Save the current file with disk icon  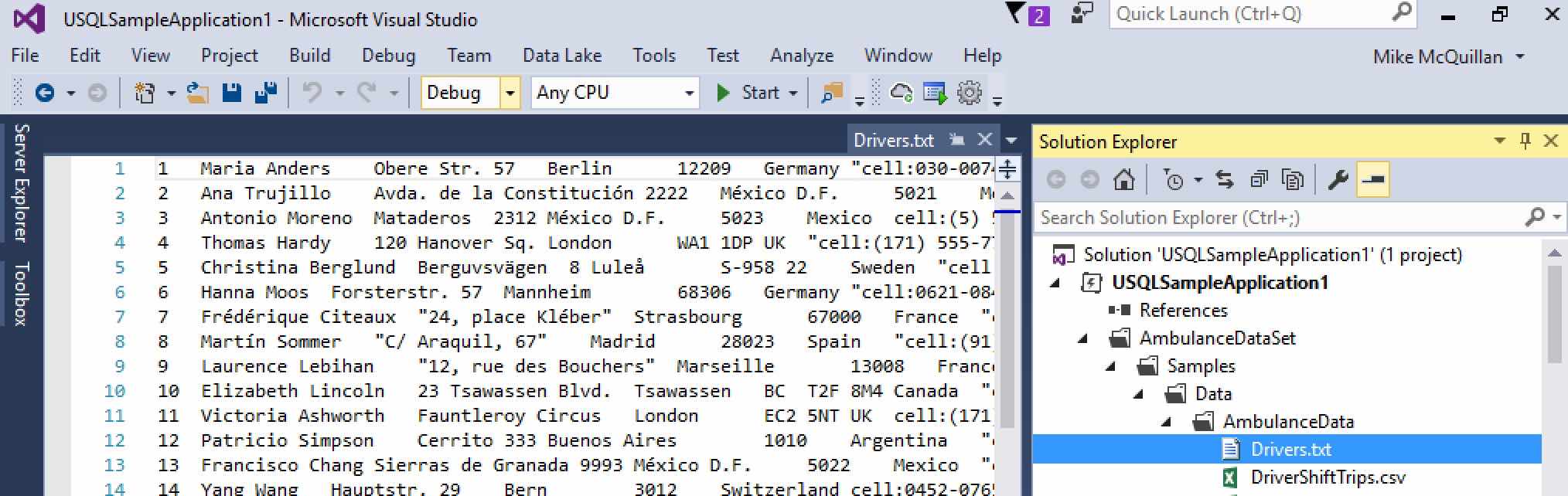pyautogui.click(x=231, y=93)
